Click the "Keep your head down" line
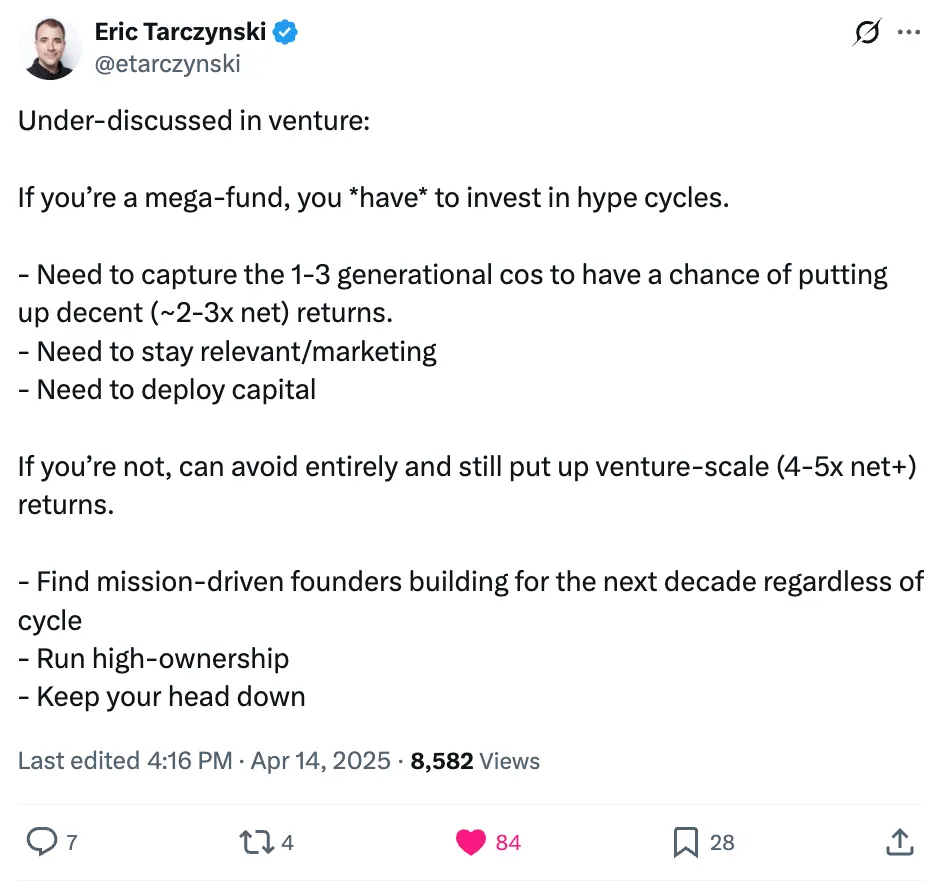944x886 pixels. tap(162, 697)
